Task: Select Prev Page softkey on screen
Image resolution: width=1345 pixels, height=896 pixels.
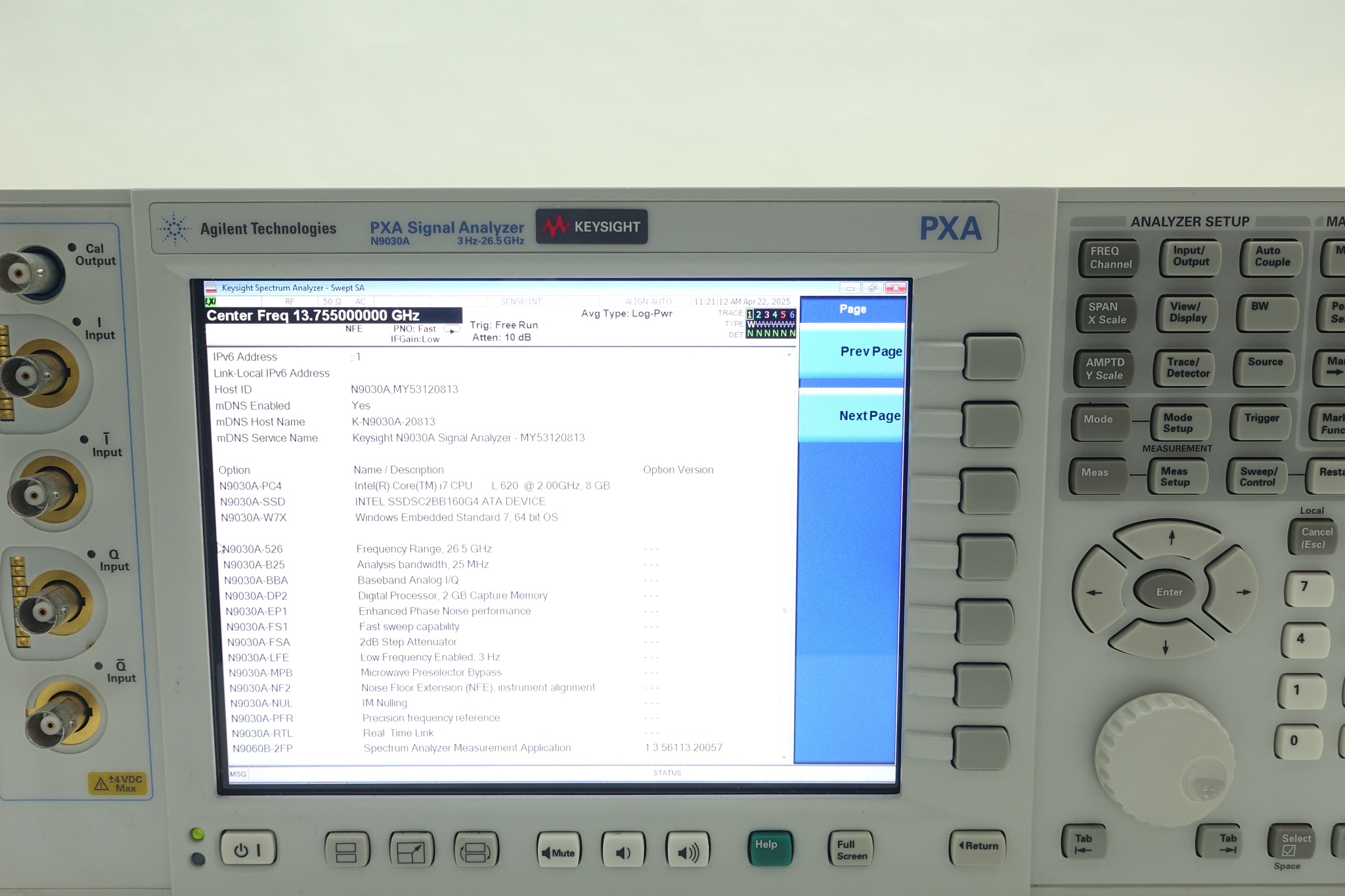Action: click(852, 351)
